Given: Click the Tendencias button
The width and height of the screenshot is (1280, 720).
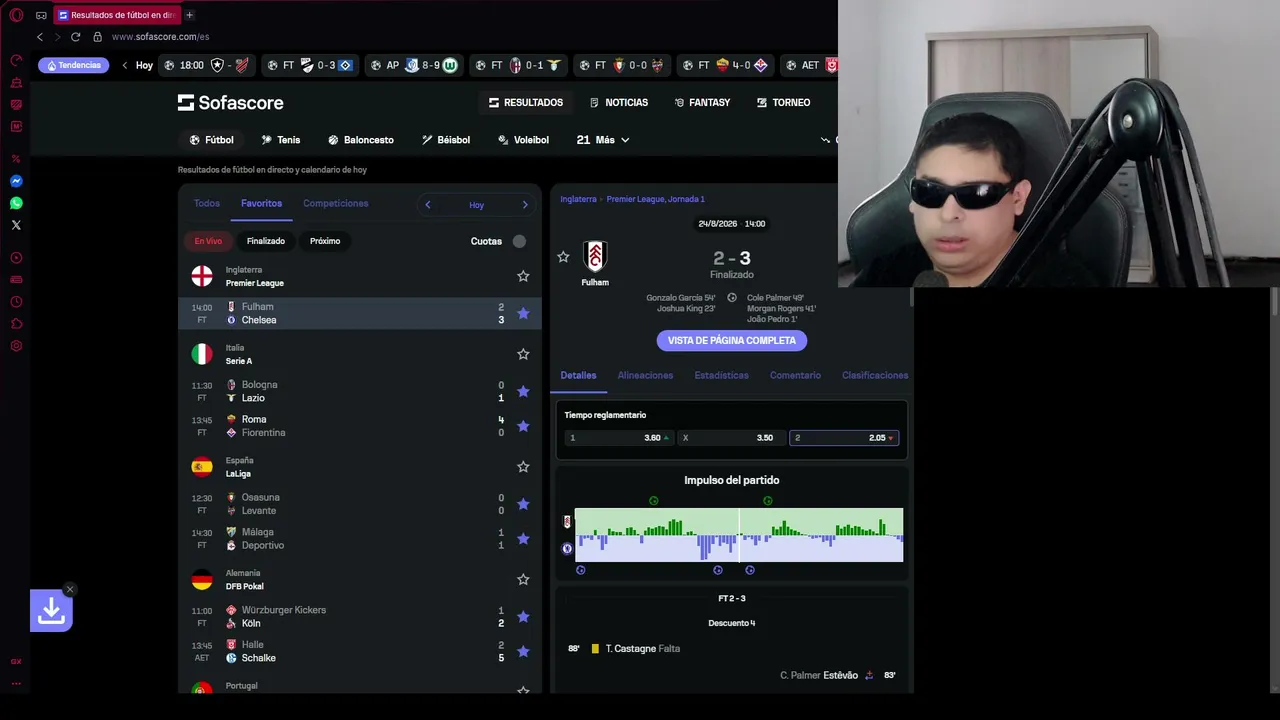Looking at the screenshot, I should pyautogui.click(x=73, y=65).
